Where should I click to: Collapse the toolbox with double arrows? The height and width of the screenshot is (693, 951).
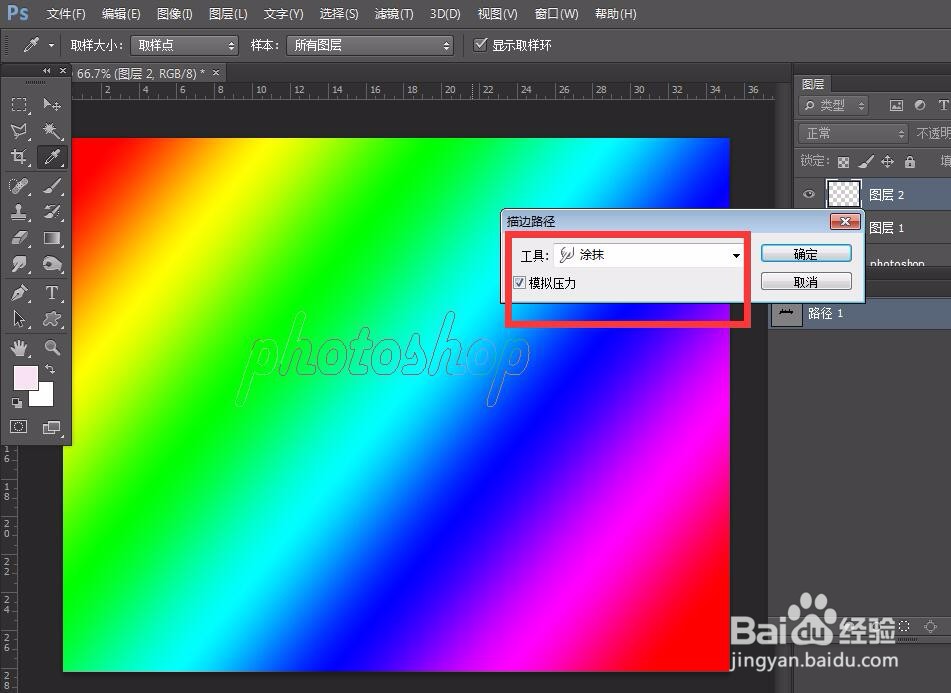point(47,71)
